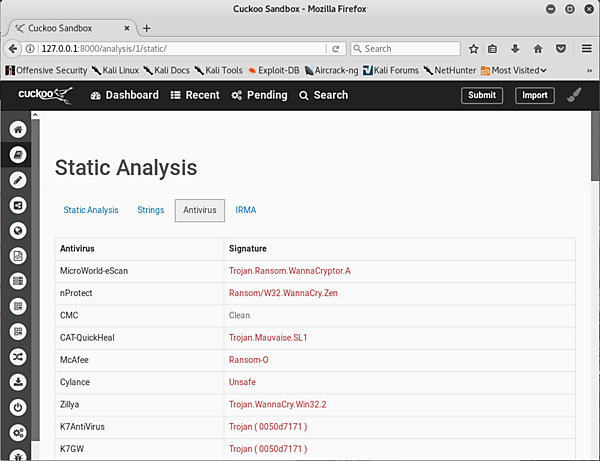This screenshot has height=461, width=600.
Task: Open the Pending analyses page
Action: [x=259, y=95]
